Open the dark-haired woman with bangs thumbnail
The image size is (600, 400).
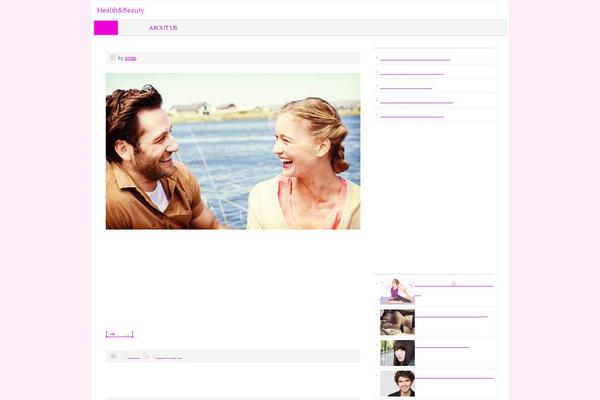397,353
